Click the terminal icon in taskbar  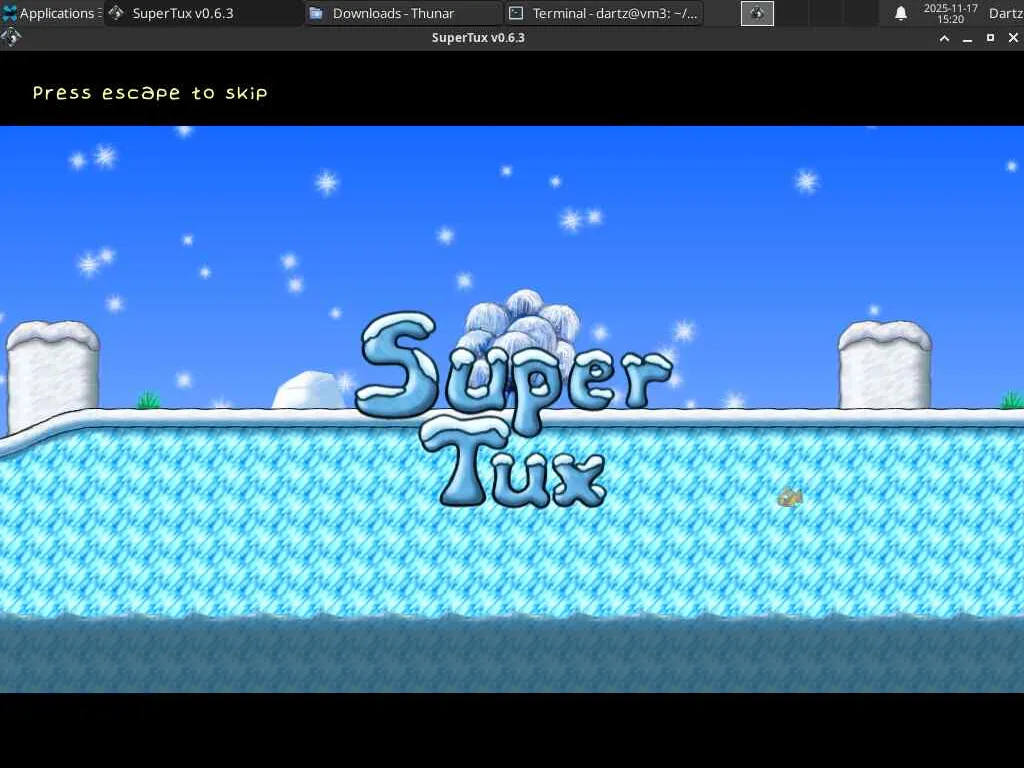click(516, 13)
